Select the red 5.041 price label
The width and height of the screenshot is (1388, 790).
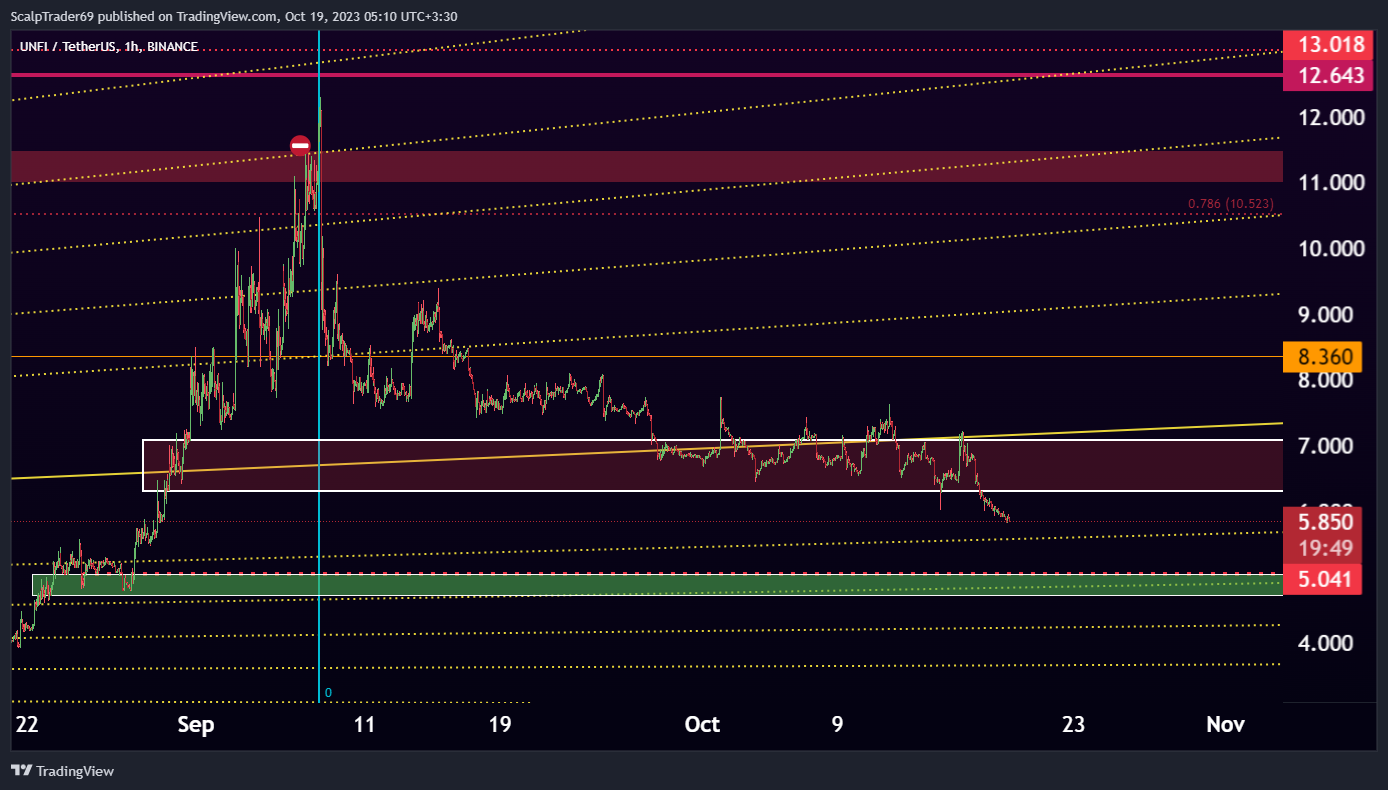[x=1324, y=578]
